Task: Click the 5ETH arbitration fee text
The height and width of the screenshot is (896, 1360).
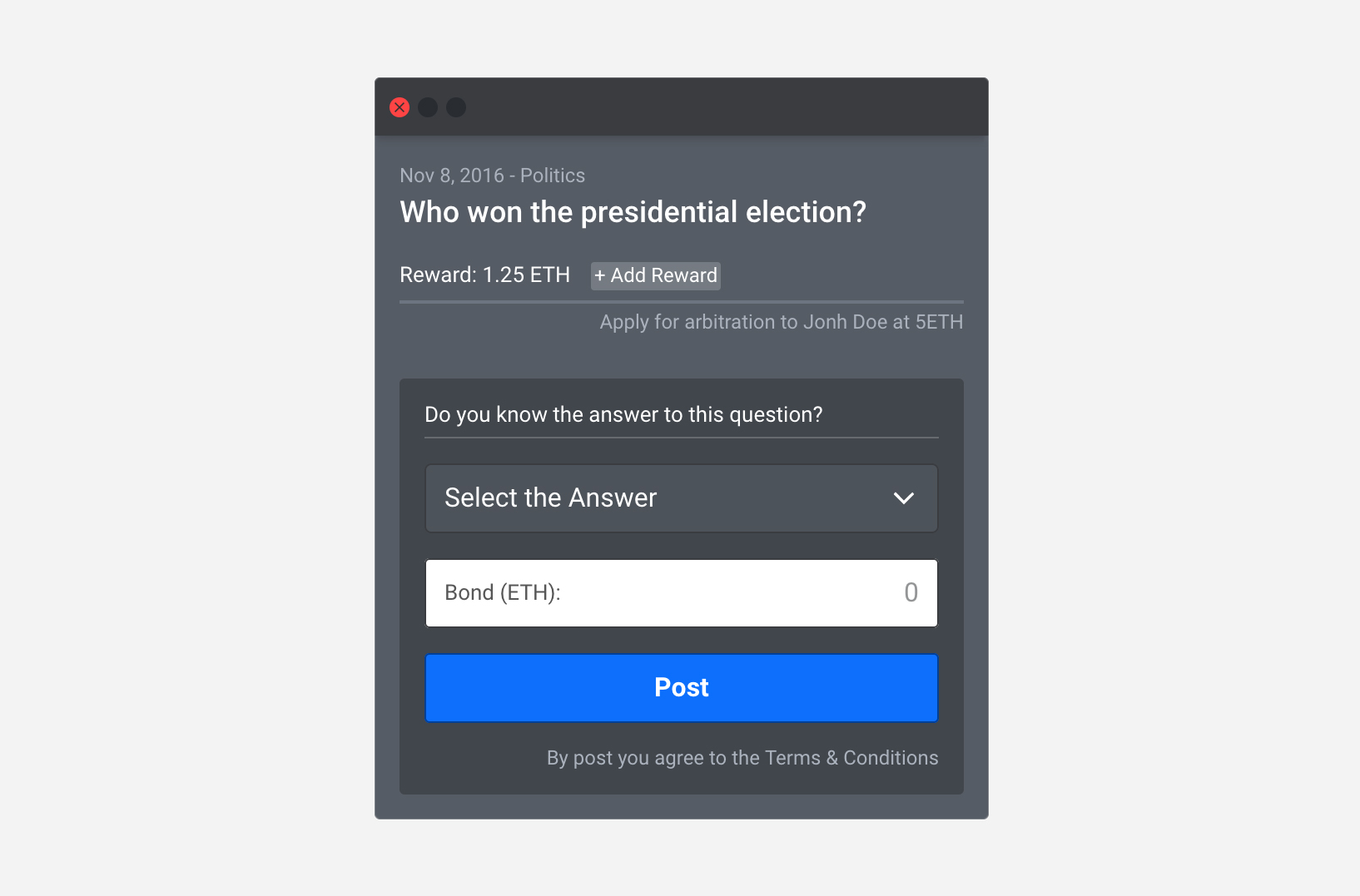Action: click(939, 322)
